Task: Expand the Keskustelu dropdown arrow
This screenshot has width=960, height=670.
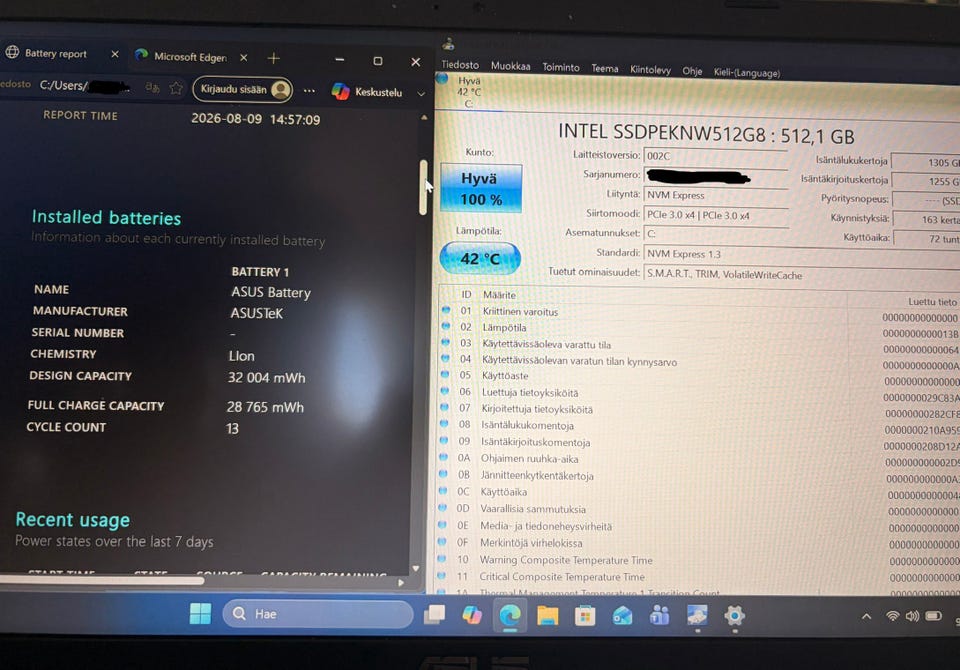Action: [x=421, y=94]
